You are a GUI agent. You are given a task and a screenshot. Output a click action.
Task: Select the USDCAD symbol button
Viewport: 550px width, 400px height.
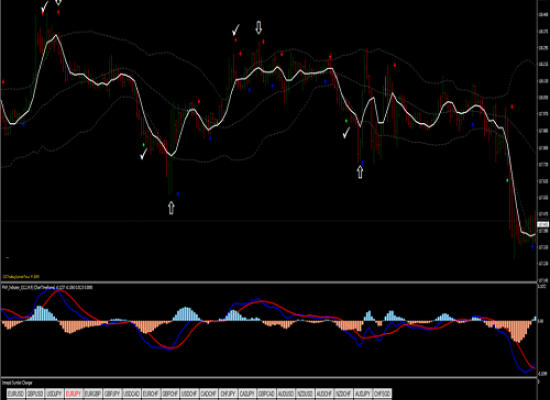point(131,394)
